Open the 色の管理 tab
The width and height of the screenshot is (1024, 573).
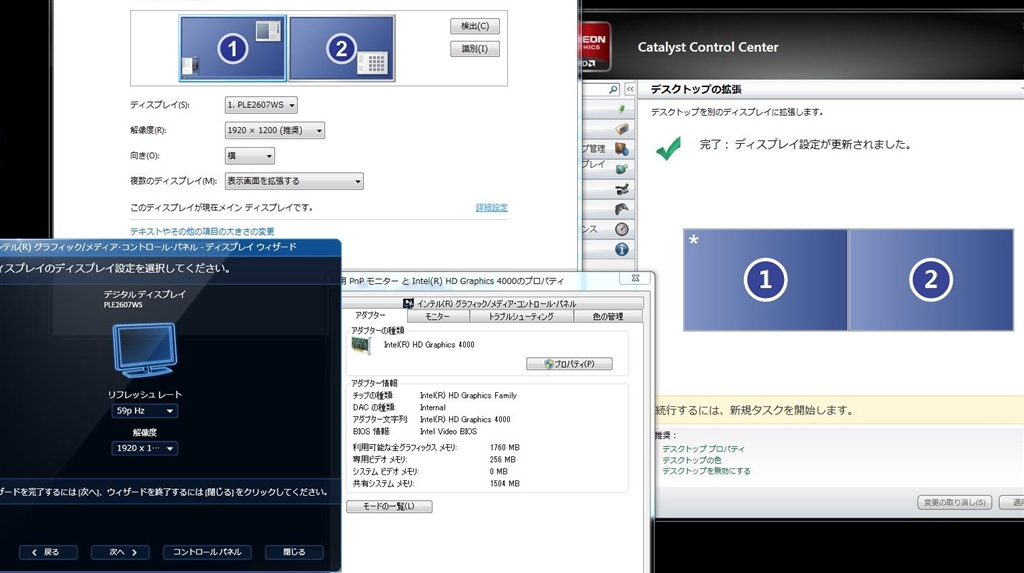(607, 316)
